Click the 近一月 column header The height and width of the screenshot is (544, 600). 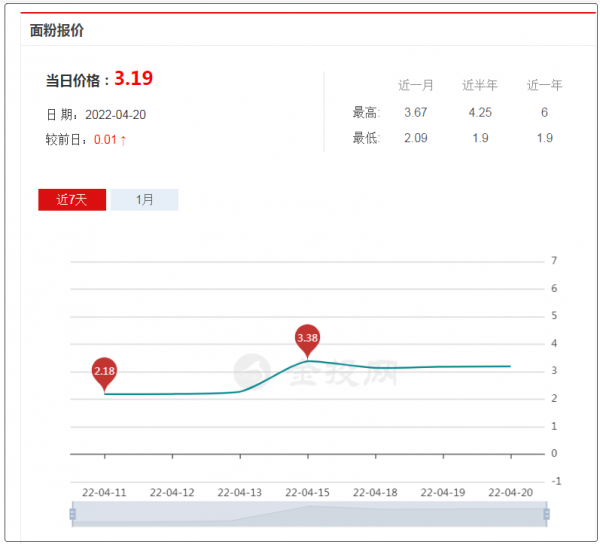tap(416, 85)
